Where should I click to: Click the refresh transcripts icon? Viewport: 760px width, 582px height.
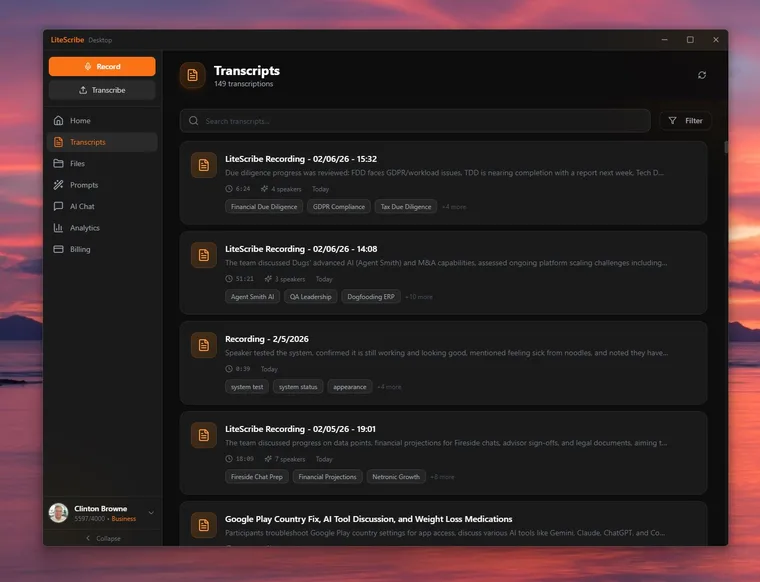click(x=702, y=75)
